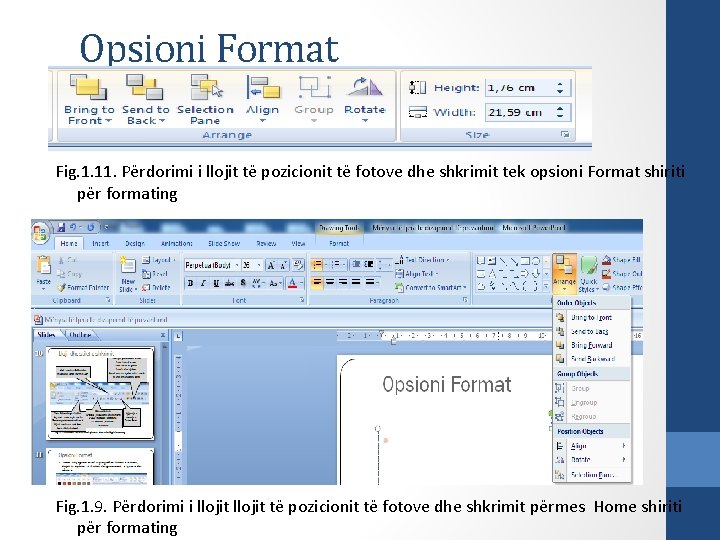Click the New Slide icon
Image resolution: width=720 pixels, height=540 pixels.
[x=128, y=266]
